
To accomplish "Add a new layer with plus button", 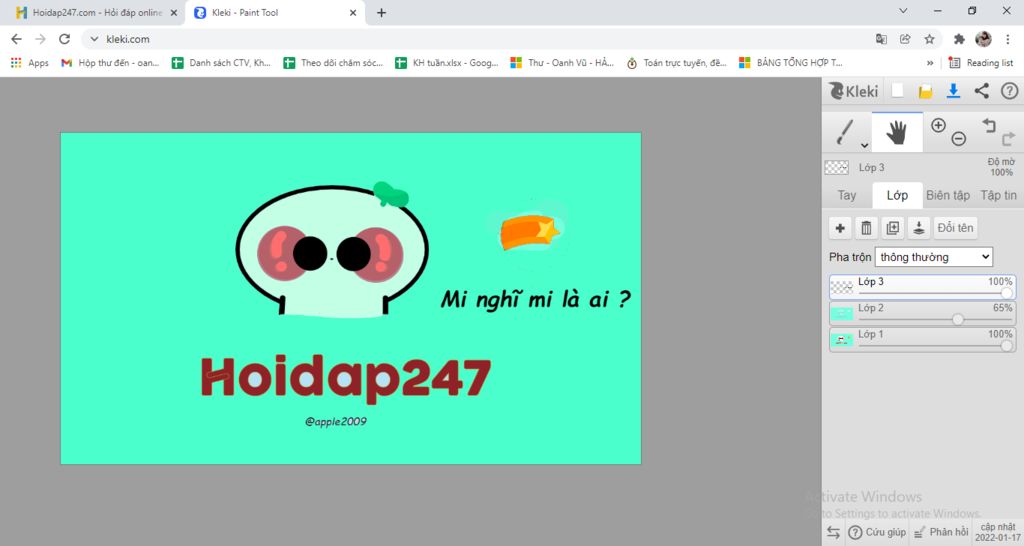I will 840,228.
